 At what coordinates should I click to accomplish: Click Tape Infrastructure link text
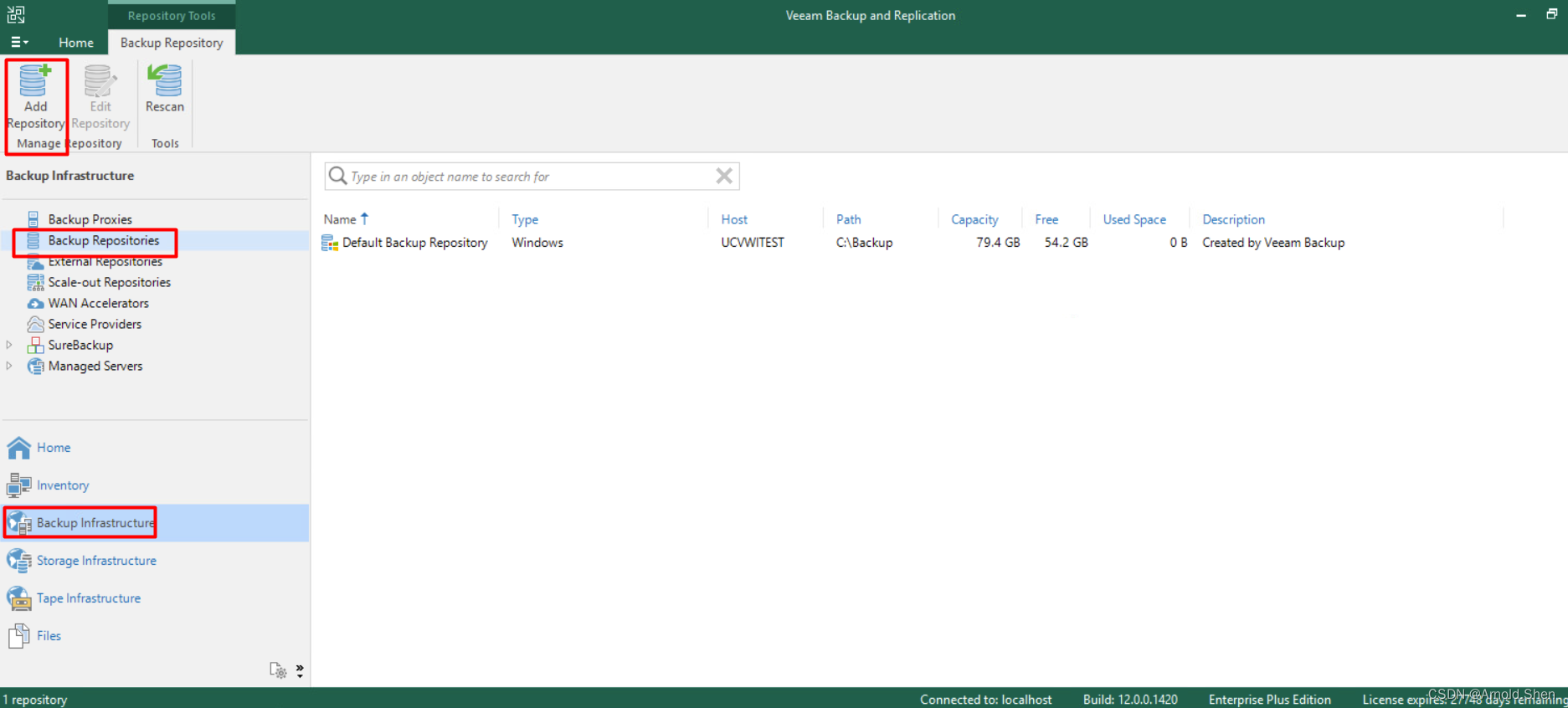pyautogui.click(x=89, y=598)
